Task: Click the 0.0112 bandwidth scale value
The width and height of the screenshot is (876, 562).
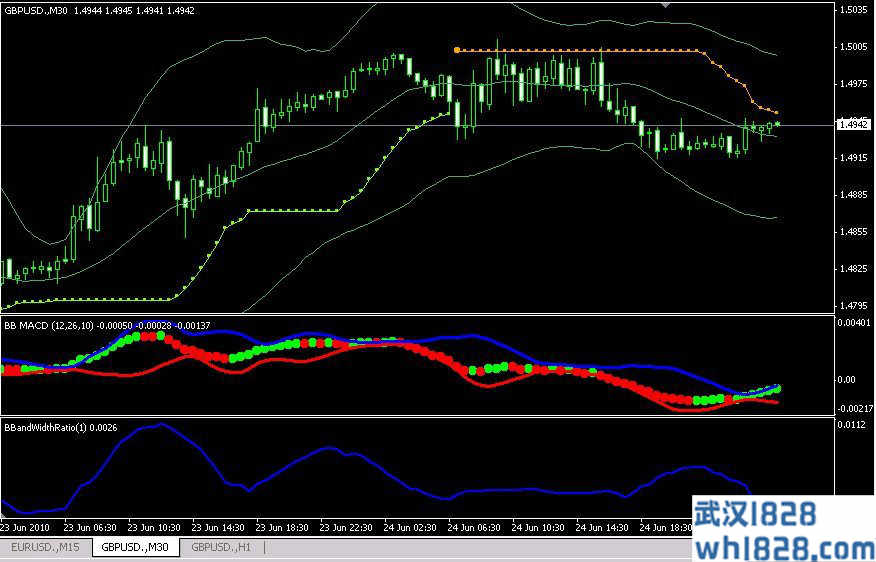Action: pyautogui.click(x=851, y=425)
